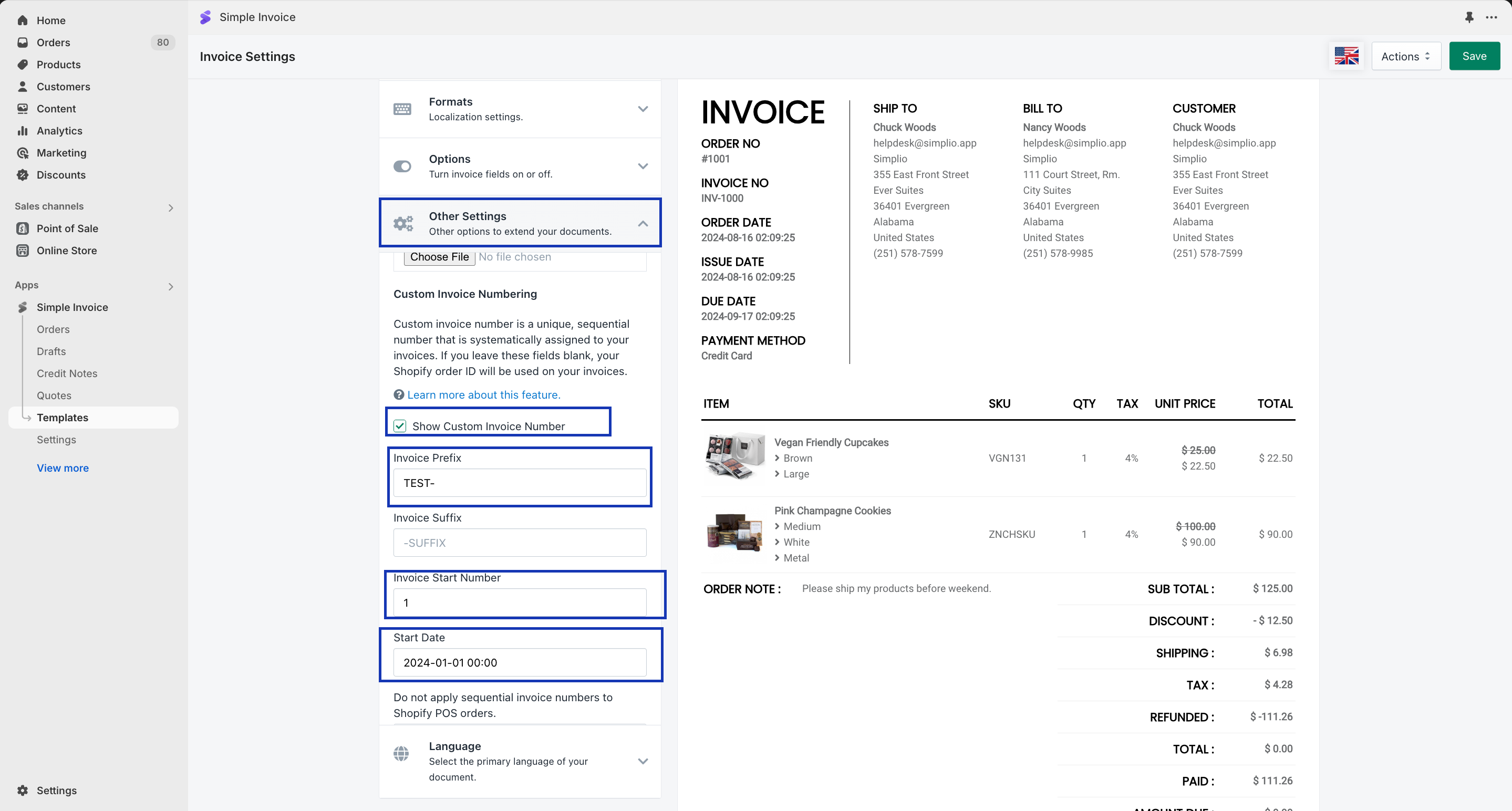Click the Choose File button
1512x811 pixels.
coord(439,257)
